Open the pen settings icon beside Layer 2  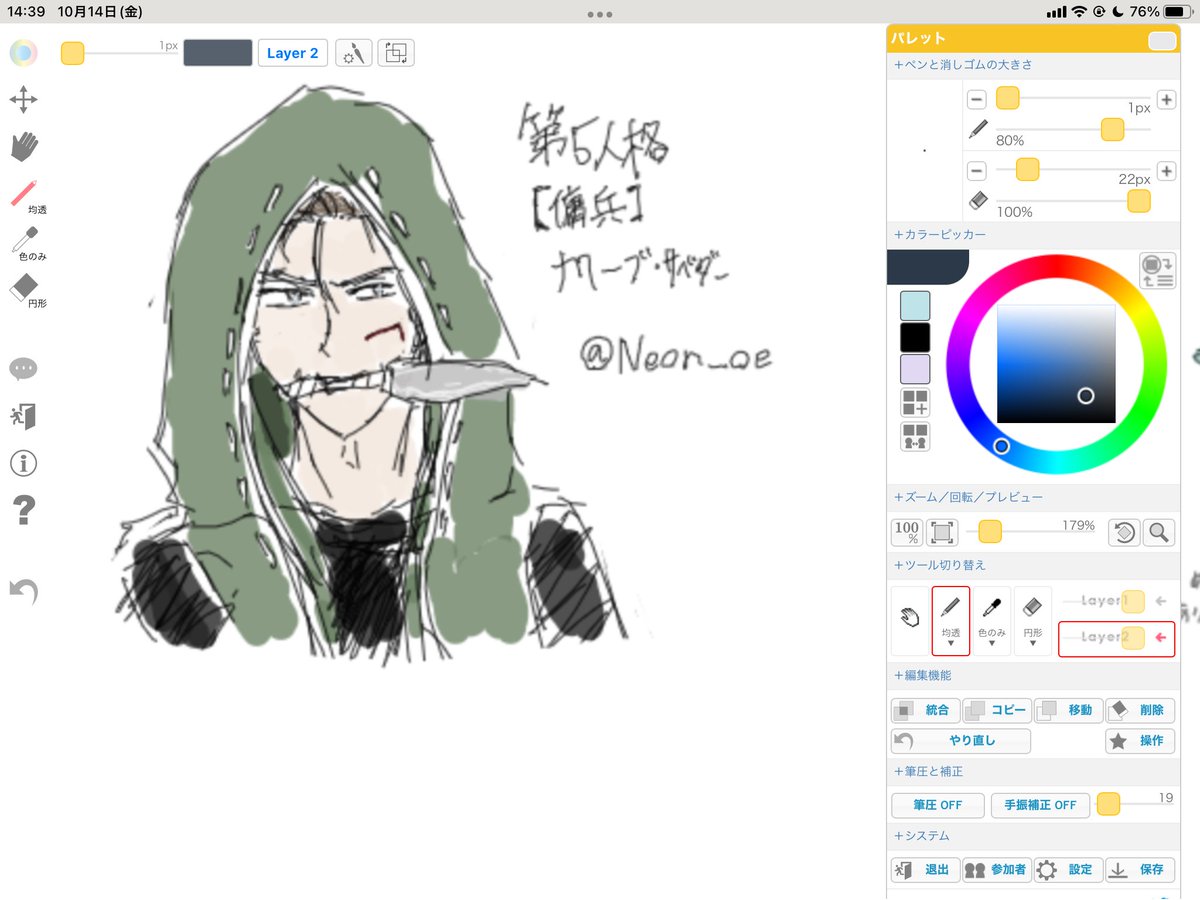click(x=354, y=53)
